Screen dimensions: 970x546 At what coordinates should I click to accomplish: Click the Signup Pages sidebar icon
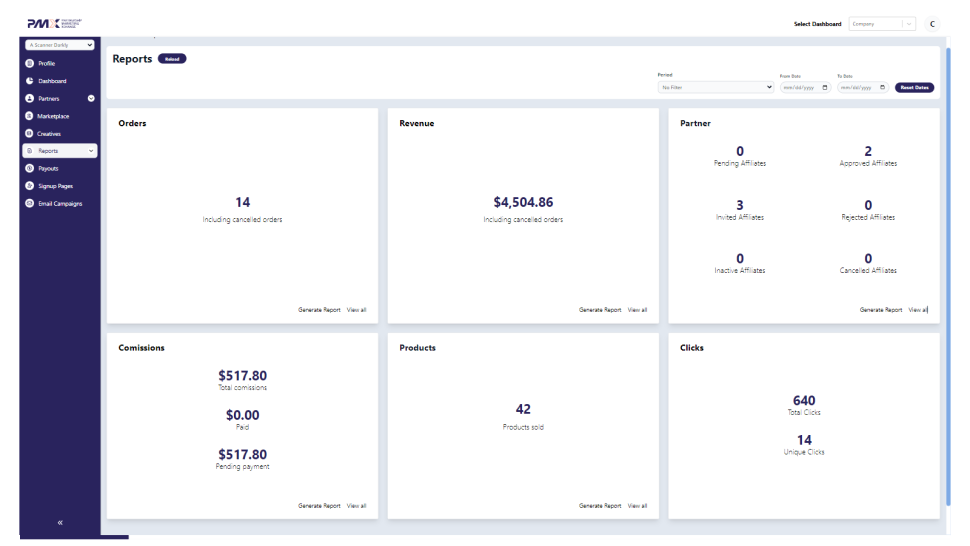(29, 186)
